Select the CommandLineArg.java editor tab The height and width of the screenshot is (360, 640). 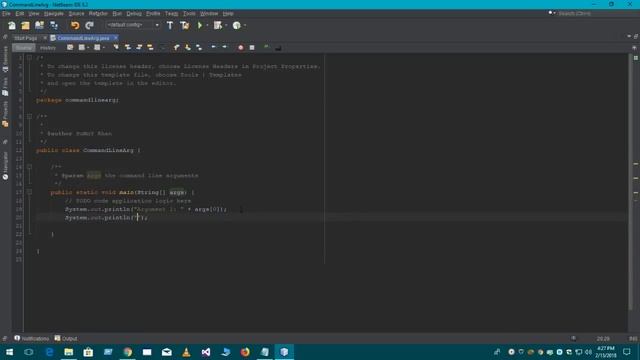[83, 38]
